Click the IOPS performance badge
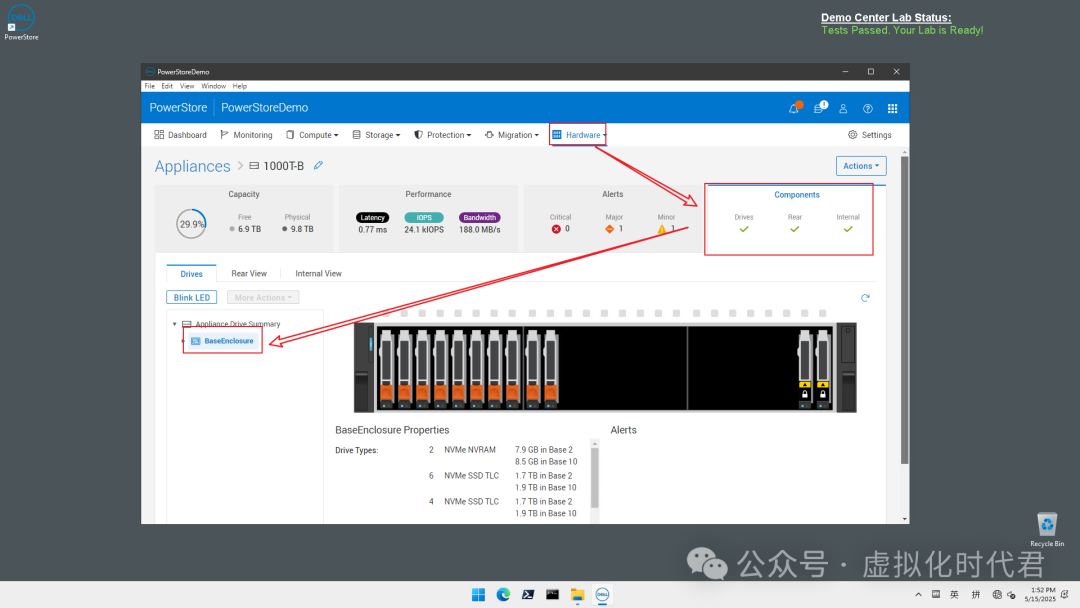 (x=424, y=218)
